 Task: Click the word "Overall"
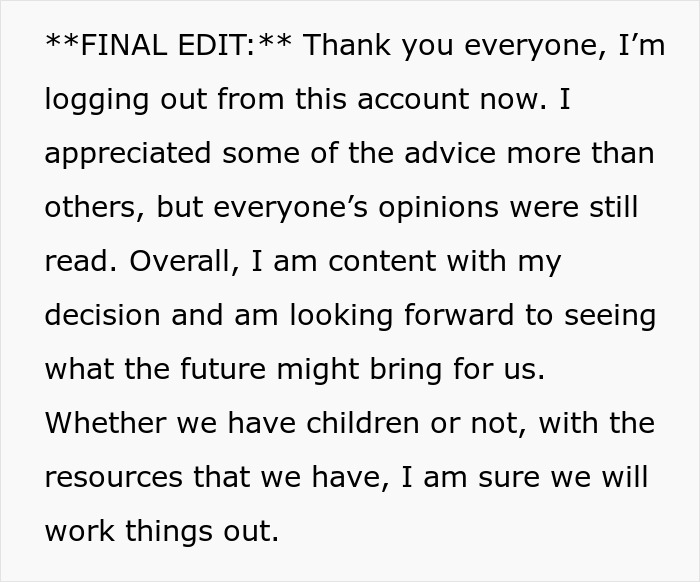196,262
